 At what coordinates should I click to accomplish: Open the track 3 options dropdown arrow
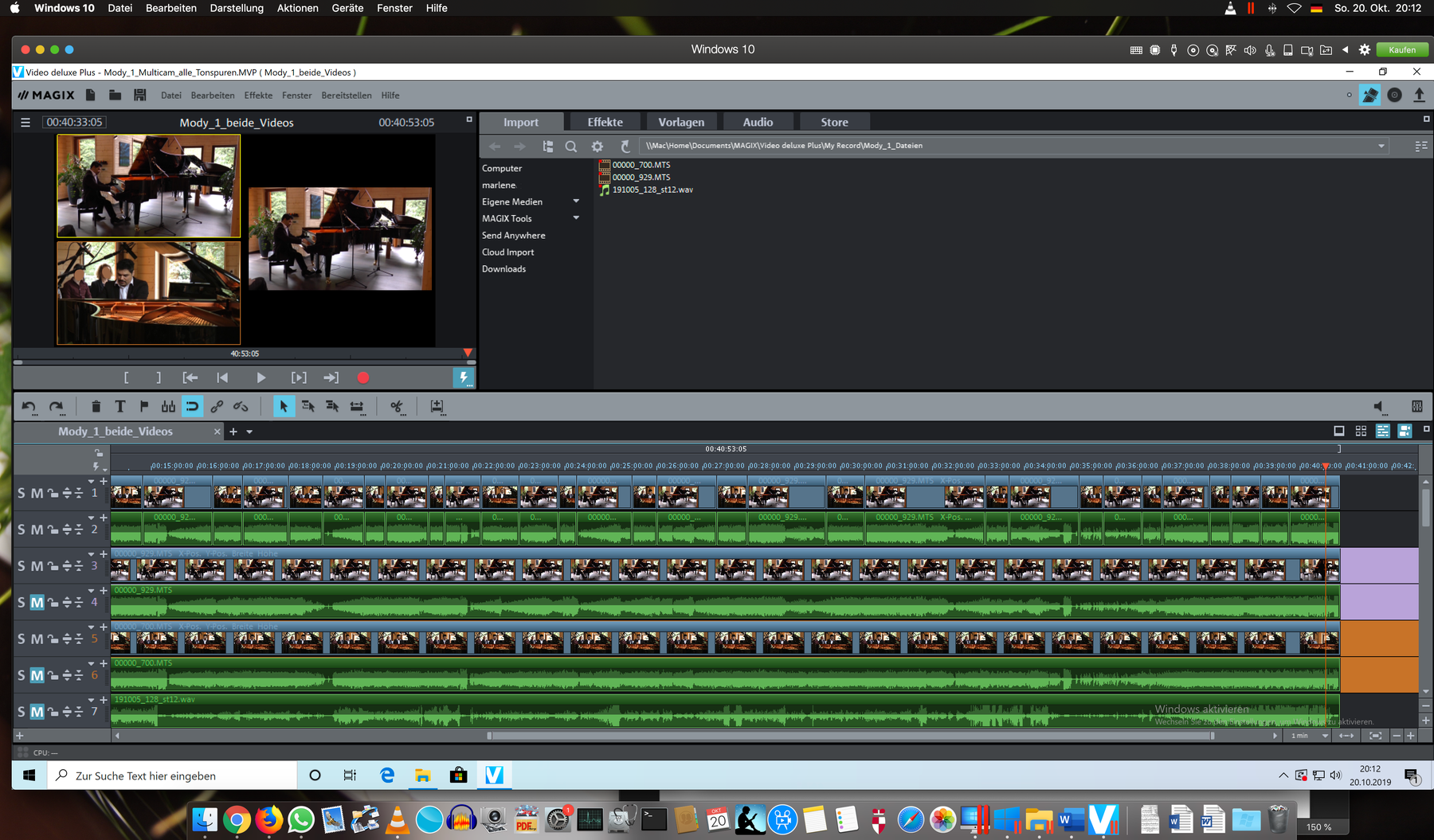tap(91, 554)
